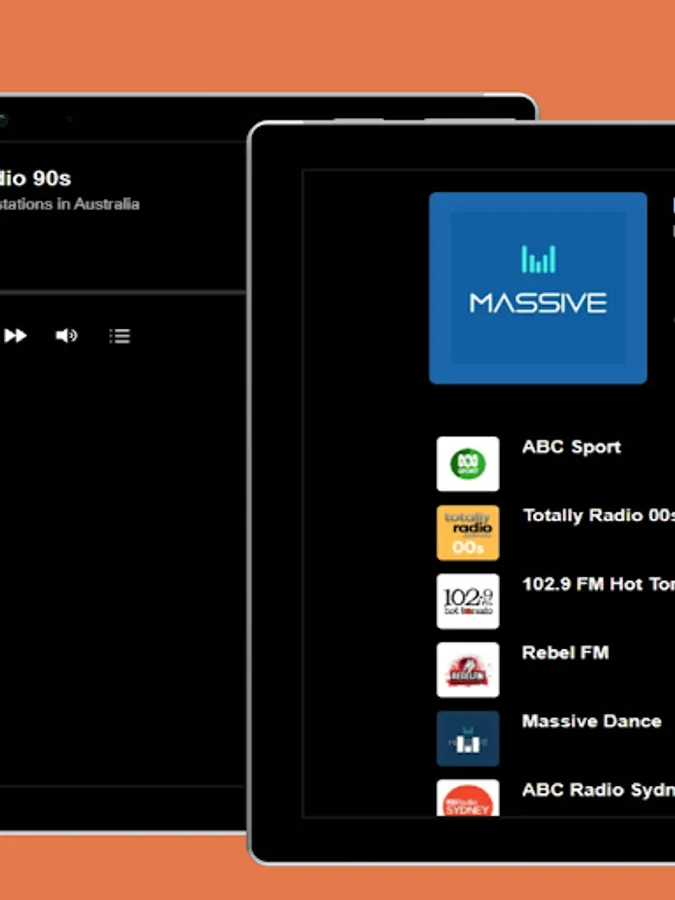Tap the 102.9 FM Hot Tomato logo
This screenshot has height=900, width=675.
[x=468, y=602]
